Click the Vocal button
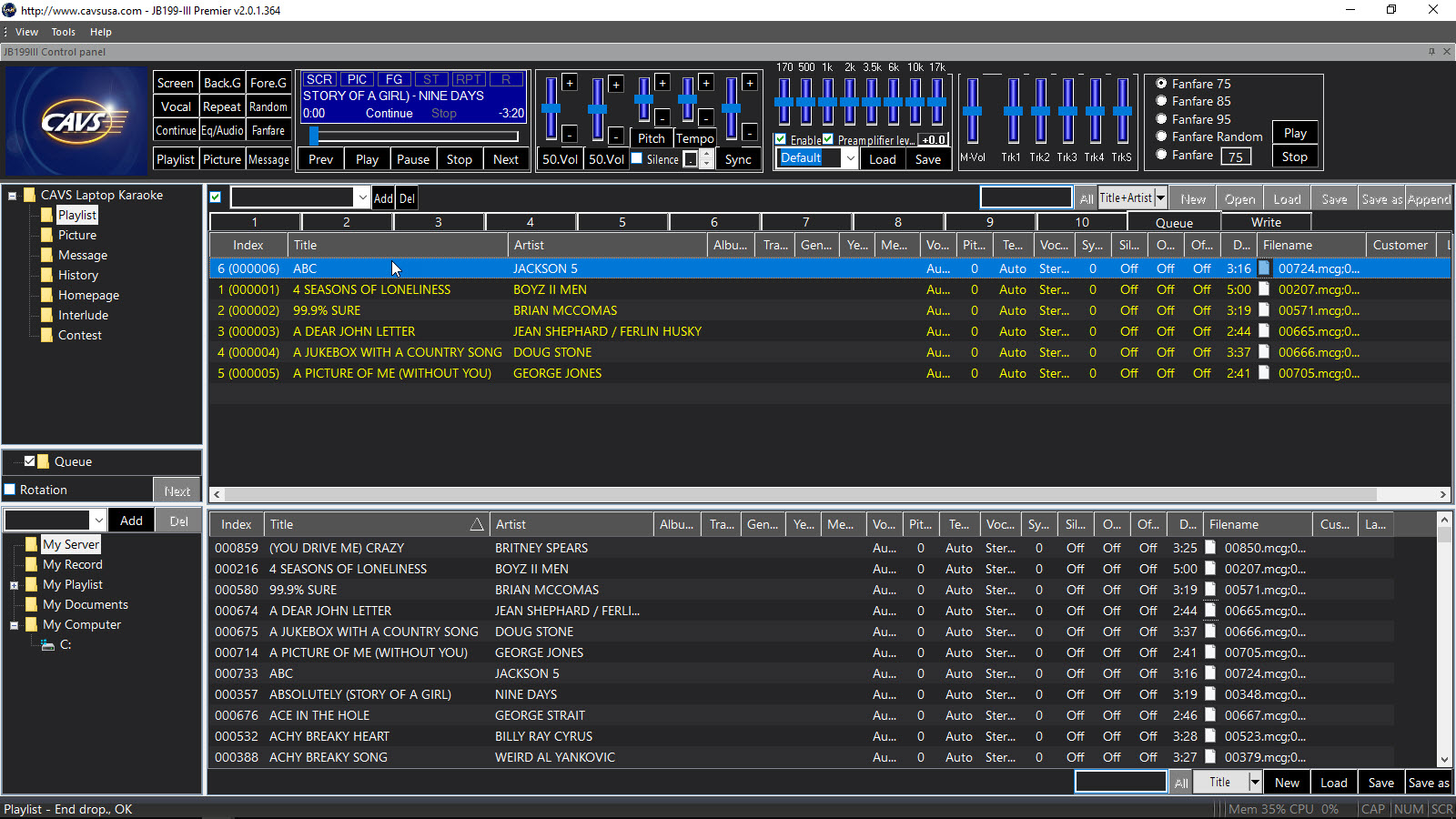The width and height of the screenshot is (1456, 819). click(x=176, y=106)
